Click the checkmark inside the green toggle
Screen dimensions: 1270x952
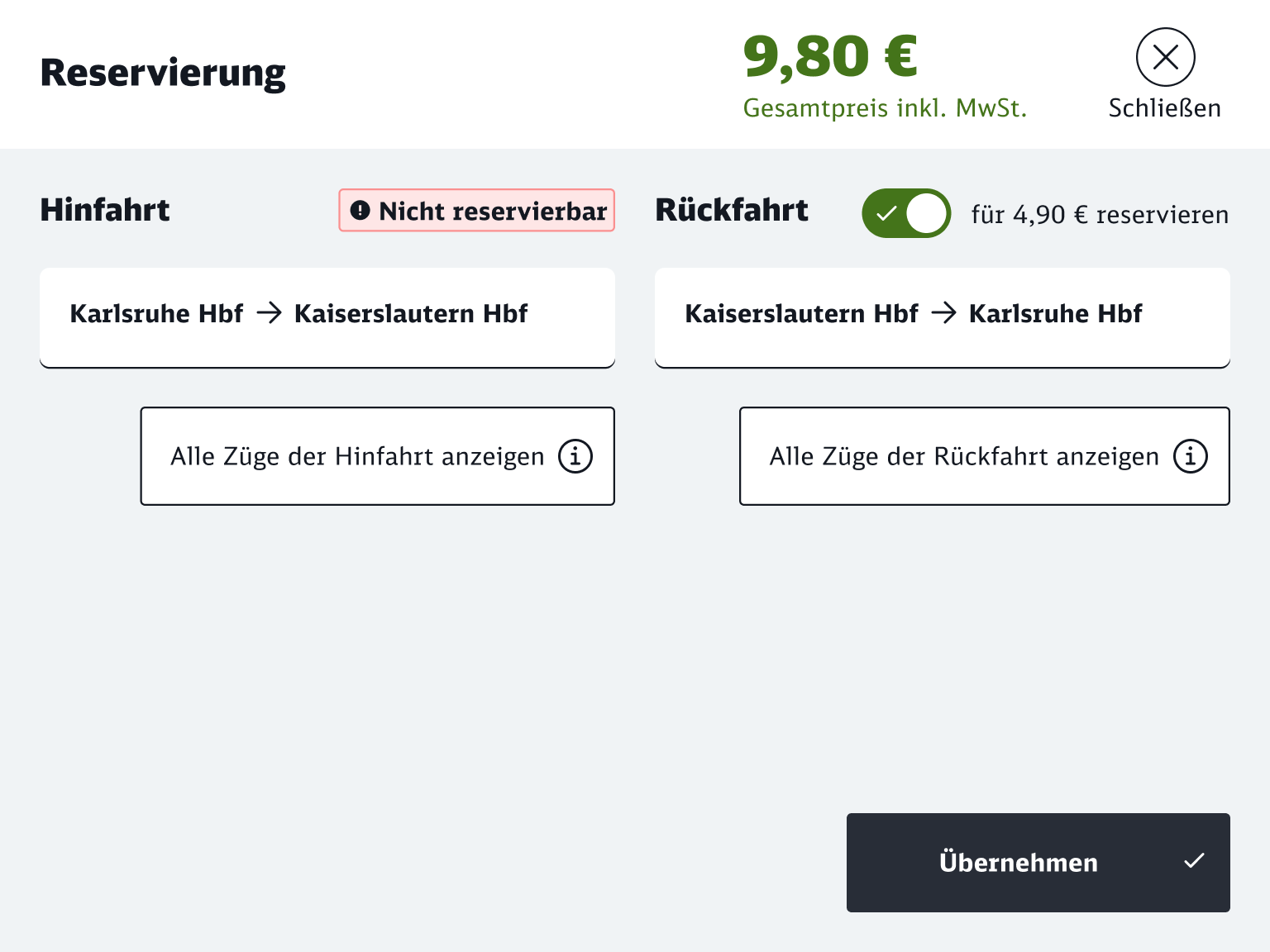pyautogui.click(x=887, y=213)
